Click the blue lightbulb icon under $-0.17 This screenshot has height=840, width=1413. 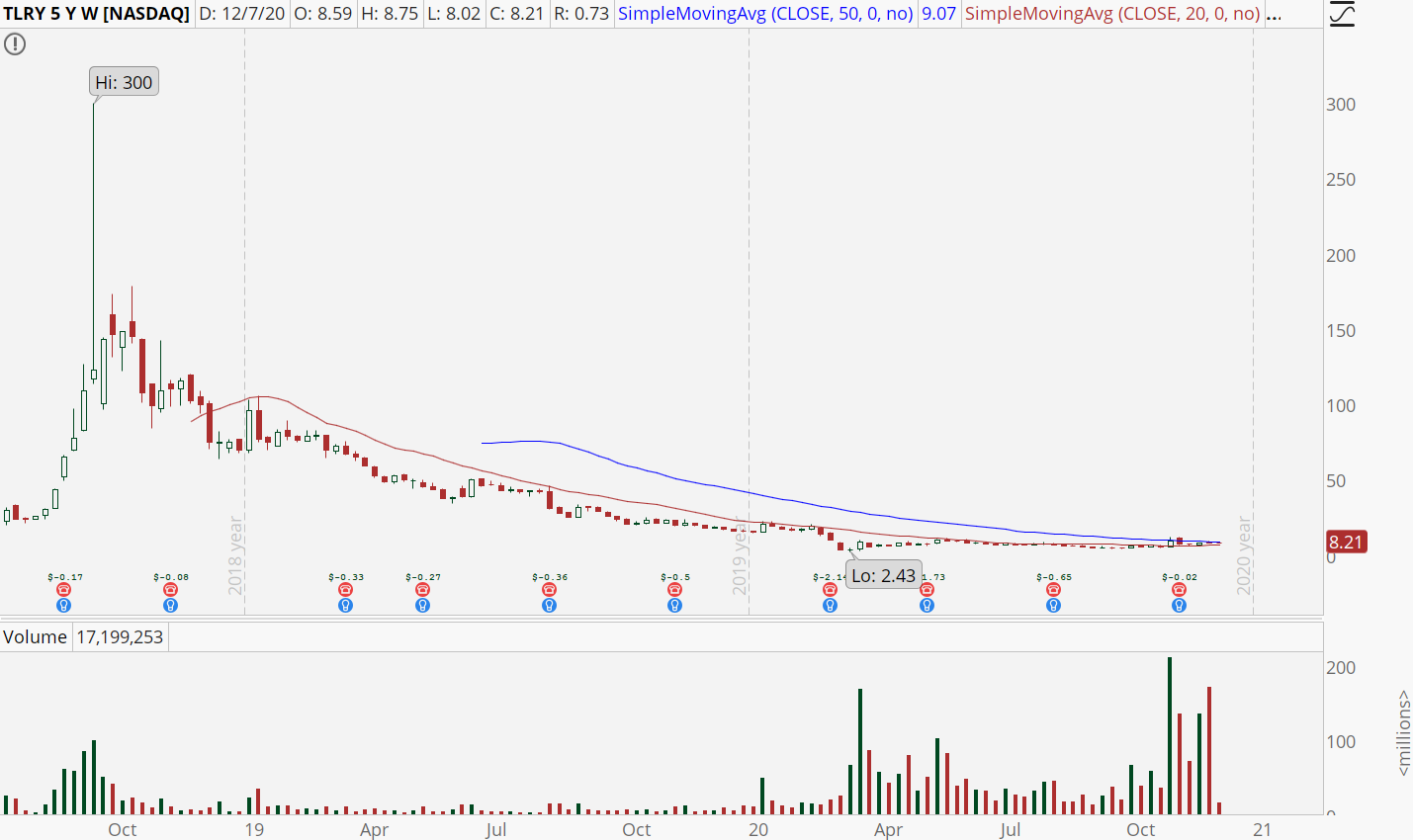point(64,605)
